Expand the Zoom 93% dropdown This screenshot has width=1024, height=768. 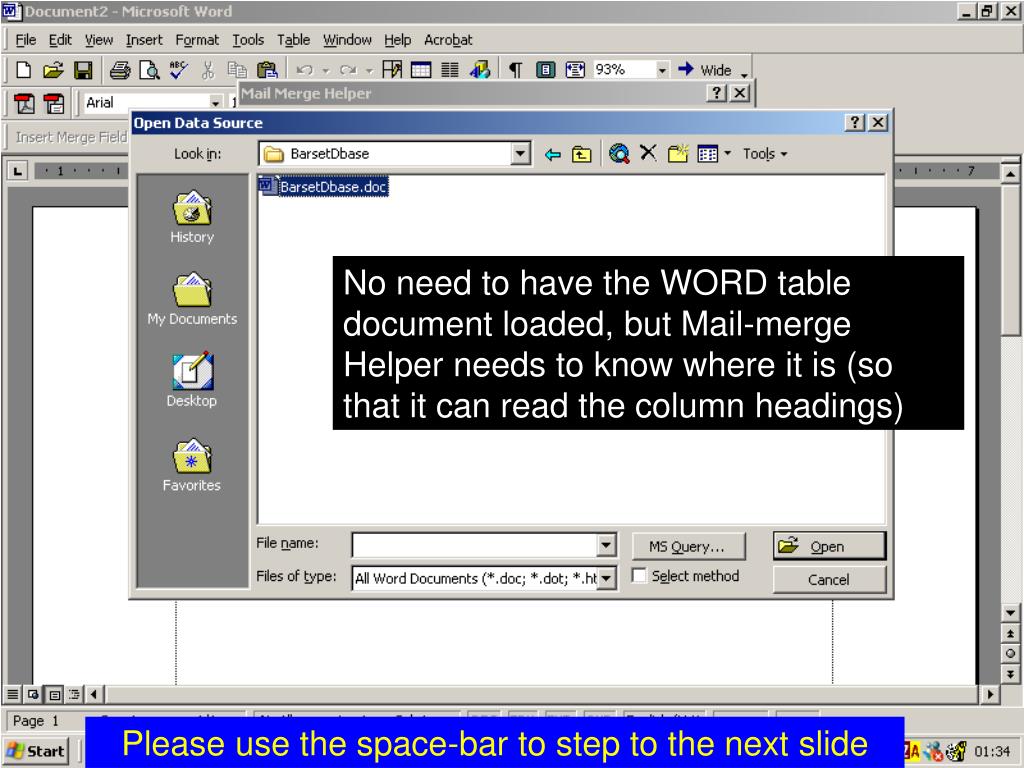tap(662, 70)
